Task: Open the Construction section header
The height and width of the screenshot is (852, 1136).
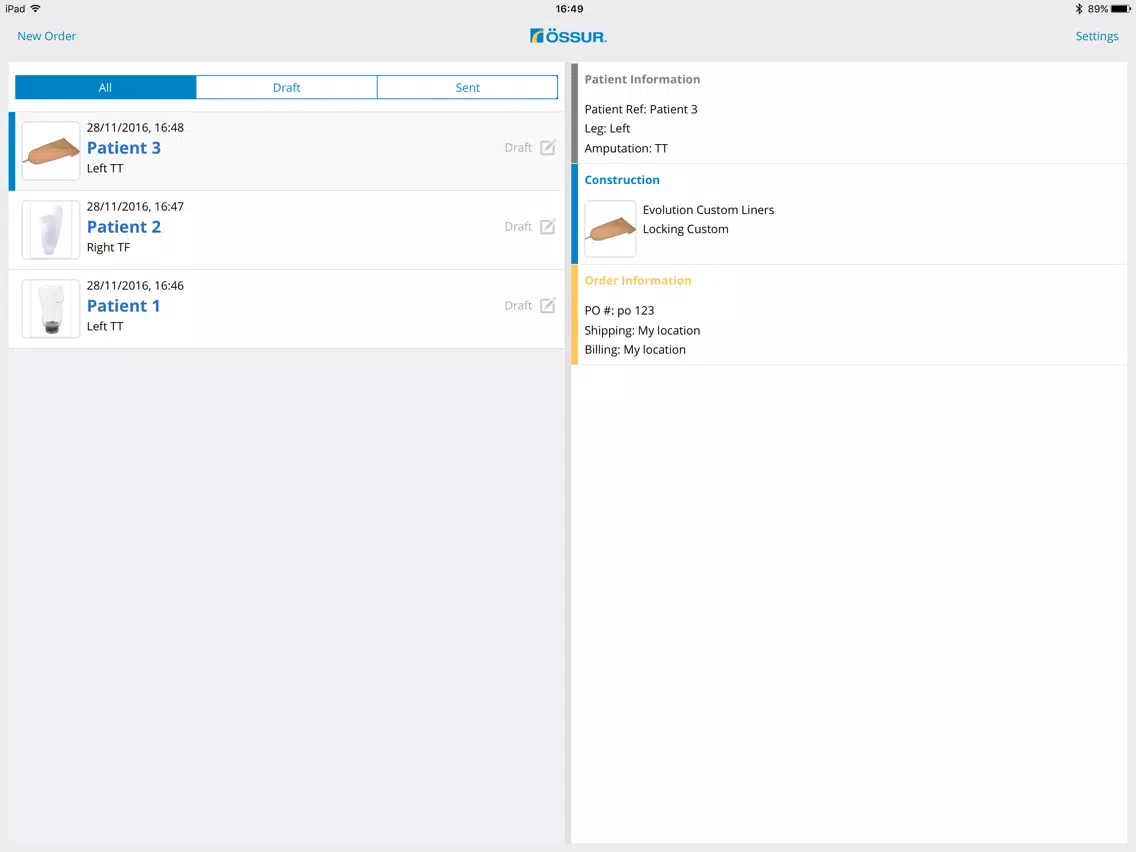Action: tap(622, 180)
